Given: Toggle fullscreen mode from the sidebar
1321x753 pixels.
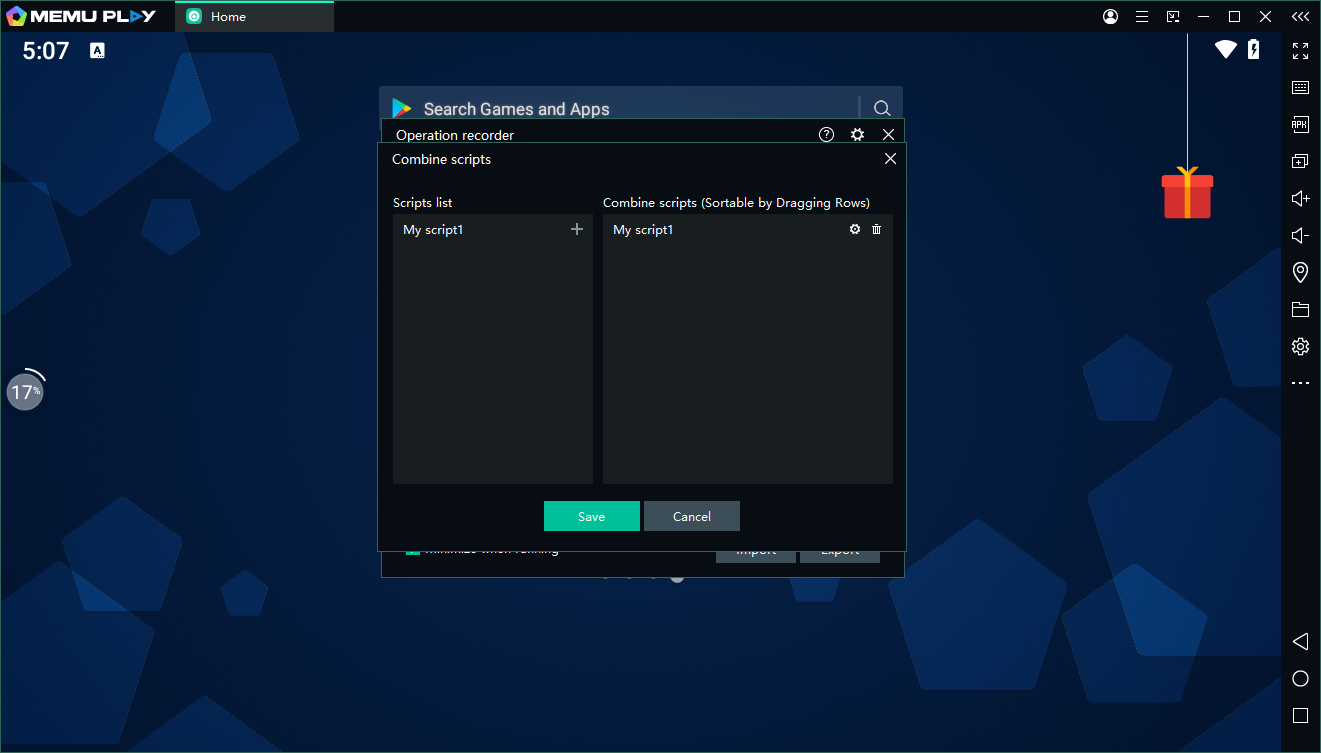Looking at the screenshot, I should click(1300, 51).
